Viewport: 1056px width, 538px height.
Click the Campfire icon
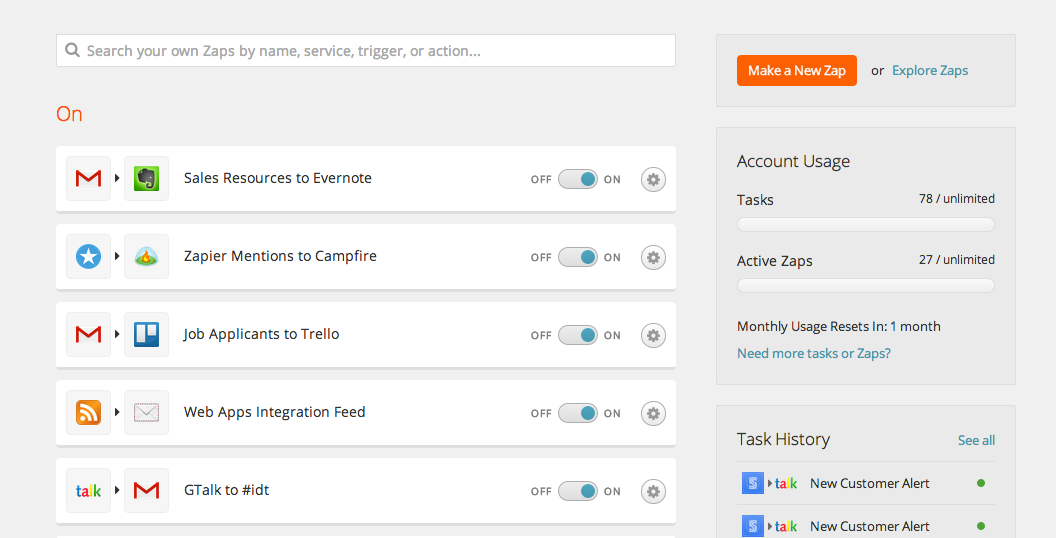[x=146, y=257]
